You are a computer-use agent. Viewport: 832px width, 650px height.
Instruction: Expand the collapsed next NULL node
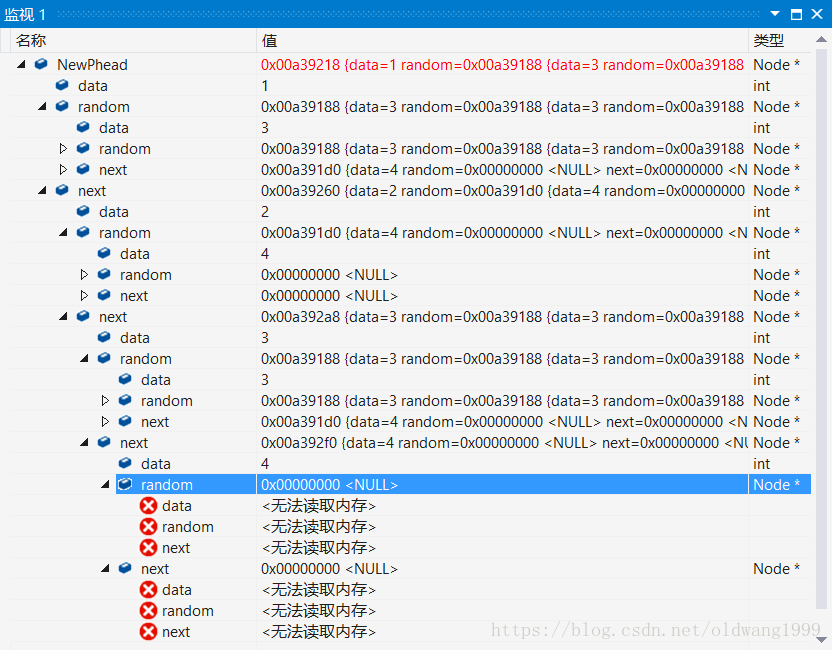84,296
